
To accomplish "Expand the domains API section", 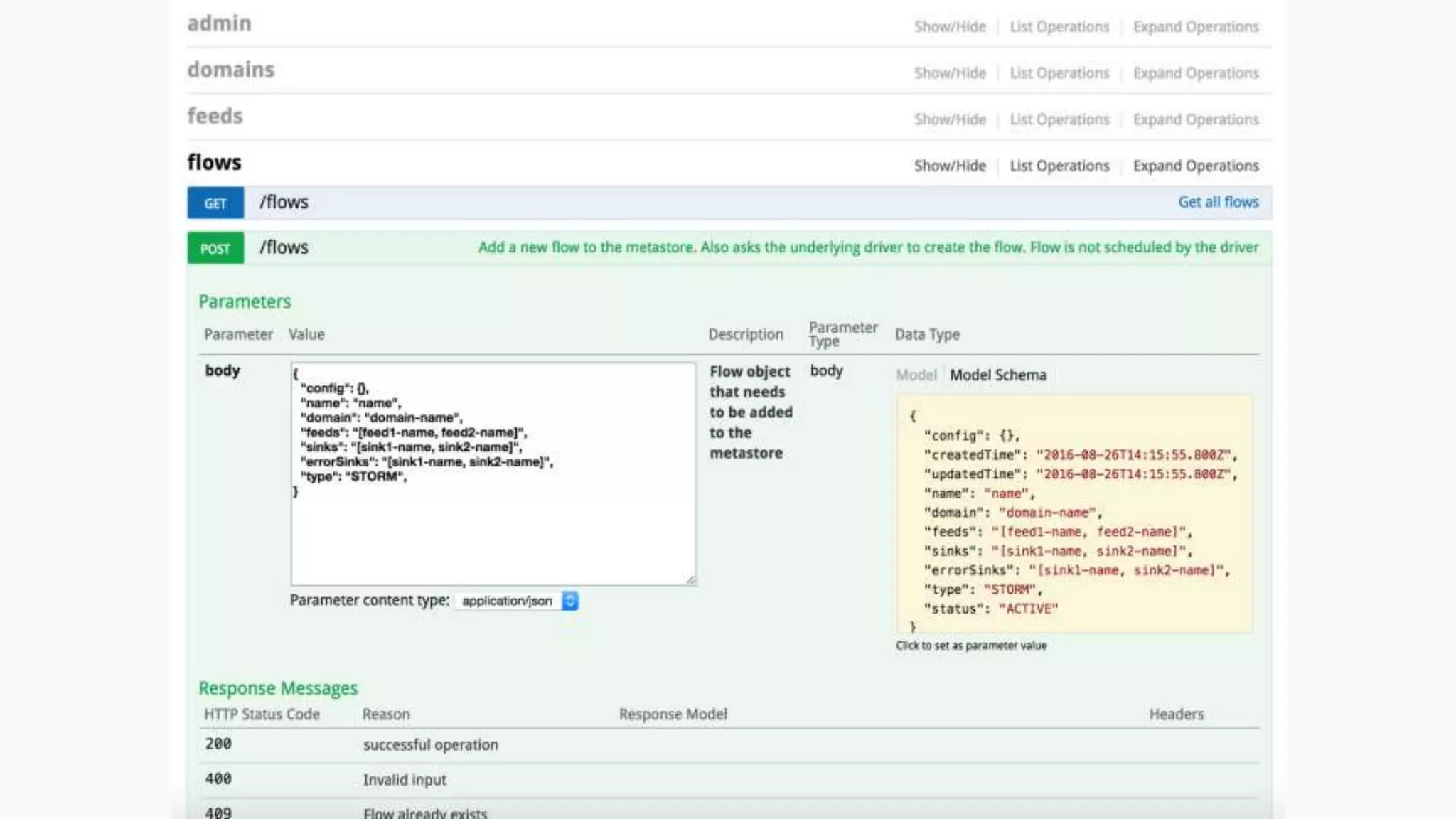I will pos(230,70).
